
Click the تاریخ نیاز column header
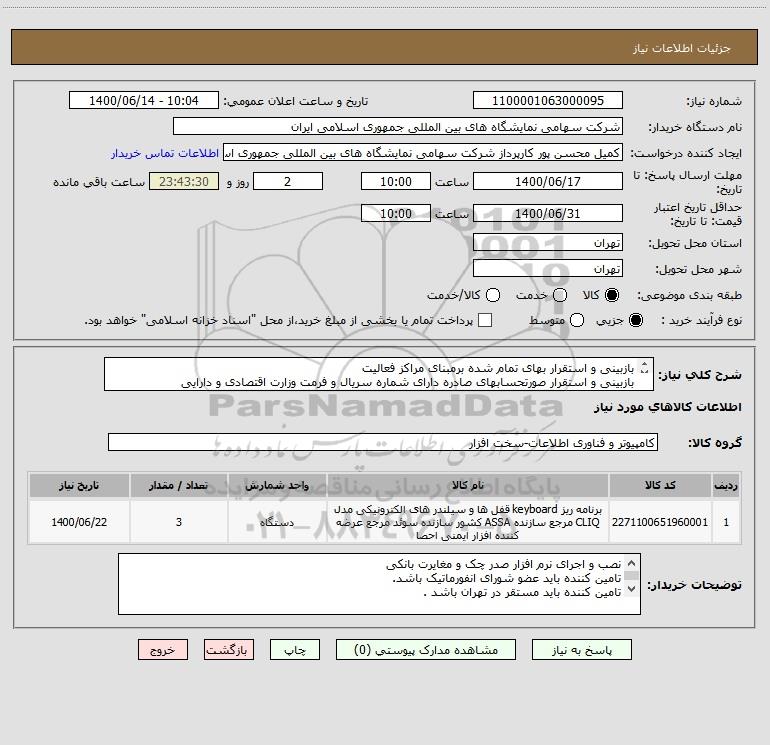(79, 485)
